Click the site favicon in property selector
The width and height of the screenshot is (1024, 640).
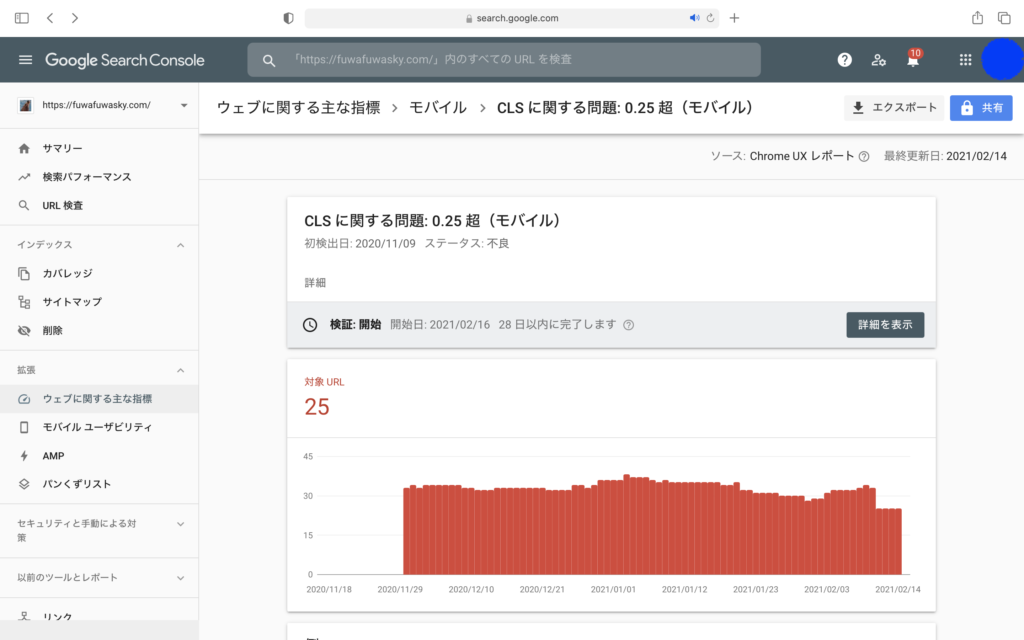pyautogui.click(x=25, y=105)
